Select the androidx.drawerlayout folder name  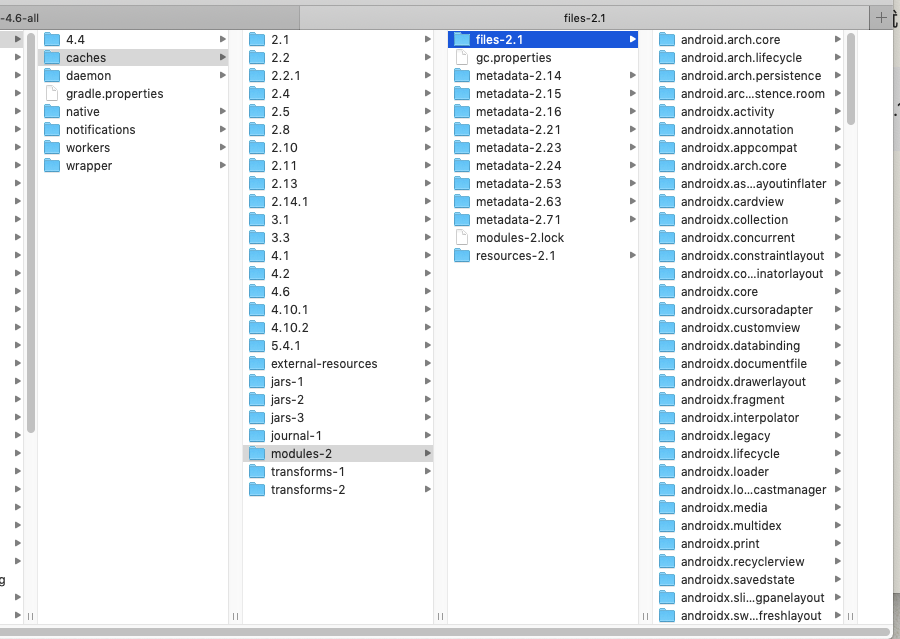(743, 381)
